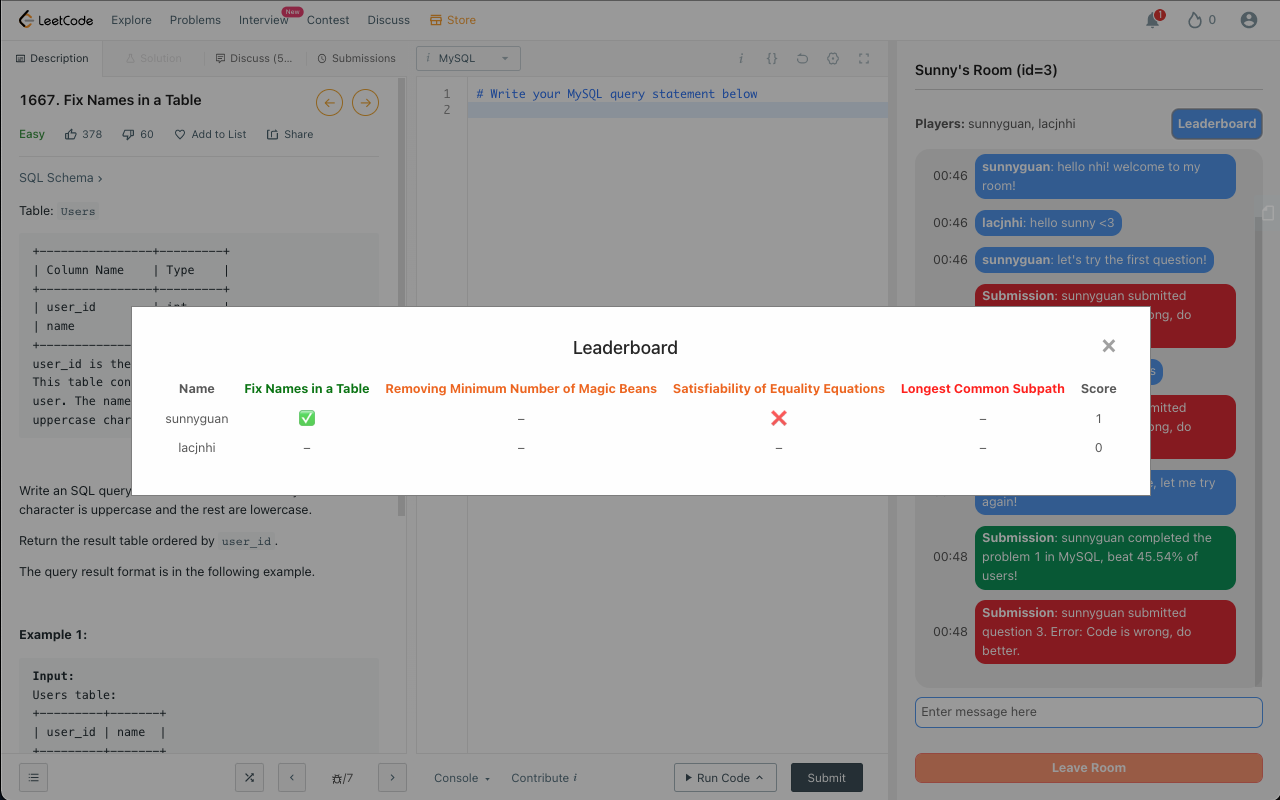Screen dimensions: 1280x800
Task: Click sunnyguan name in leaderboard
Action: [197, 419]
